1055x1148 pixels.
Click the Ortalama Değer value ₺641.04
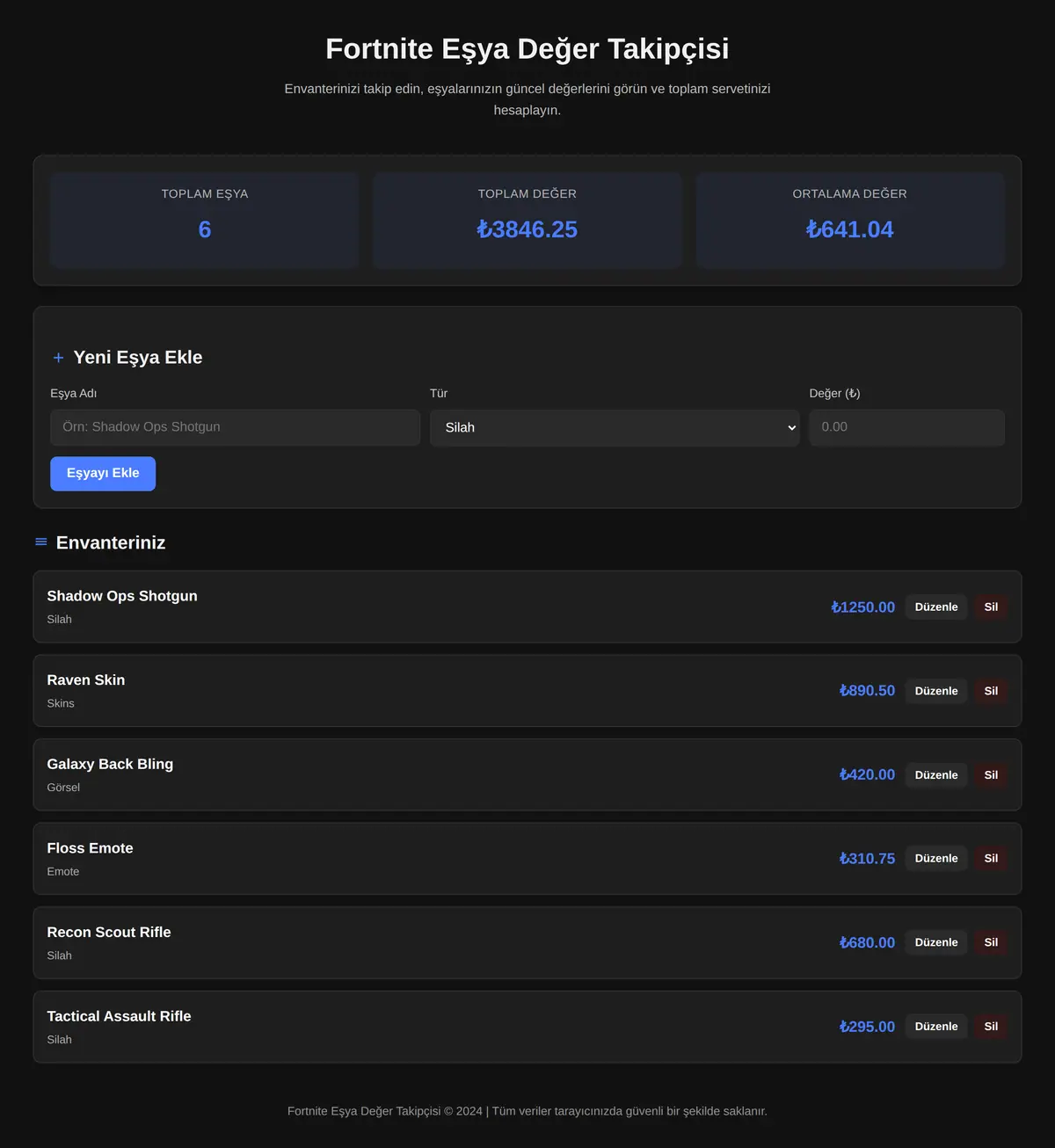tap(850, 229)
